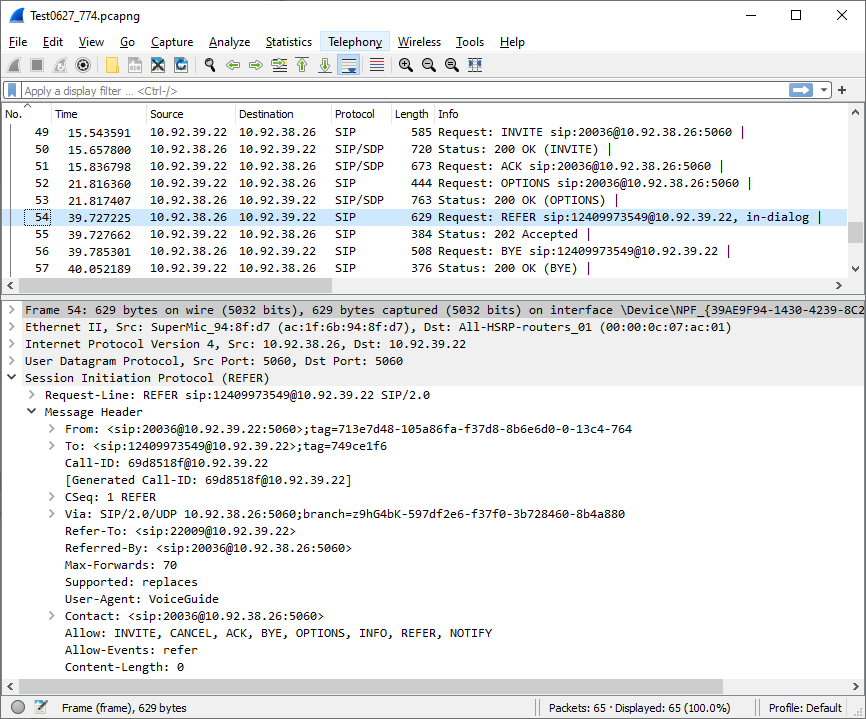The image size is (866, 719).
Task: Click the Resize columns toolbar icon
Action: click(x=475, y=65)
